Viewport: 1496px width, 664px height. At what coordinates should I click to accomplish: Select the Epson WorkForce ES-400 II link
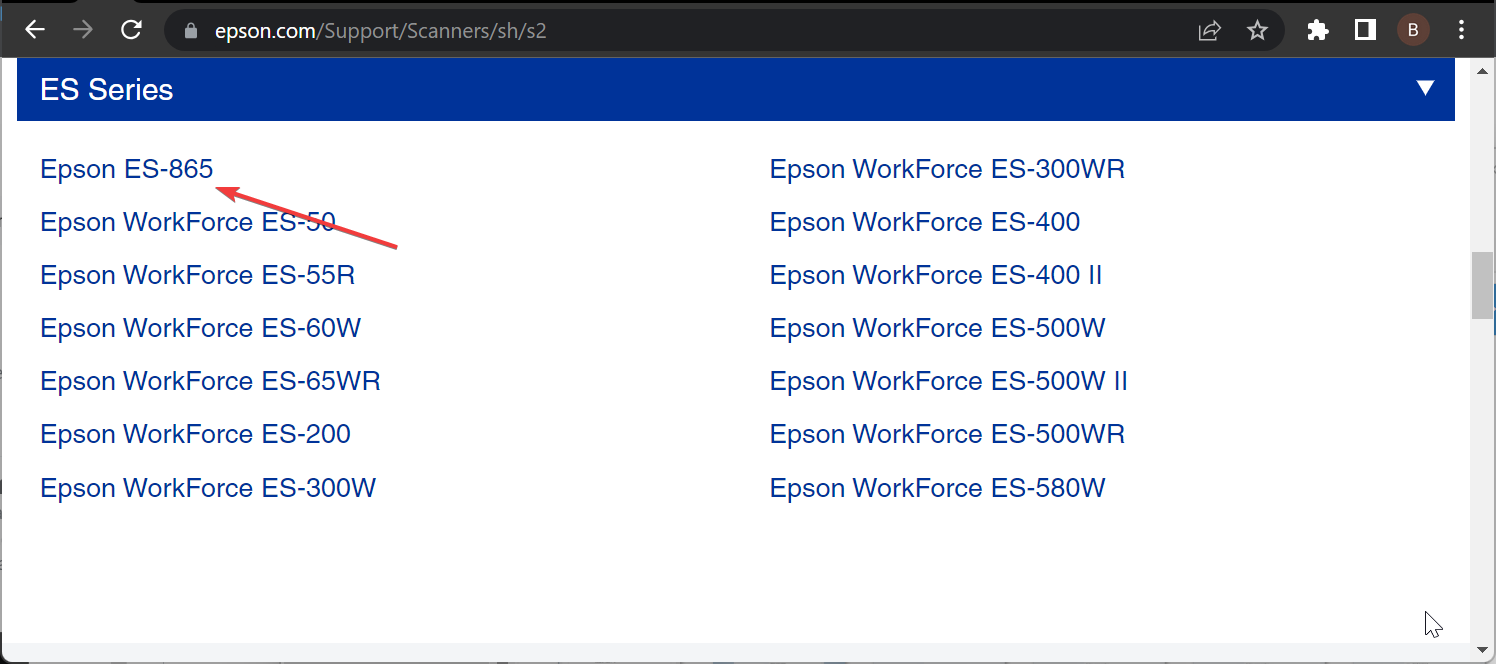(x=936, y=275)
